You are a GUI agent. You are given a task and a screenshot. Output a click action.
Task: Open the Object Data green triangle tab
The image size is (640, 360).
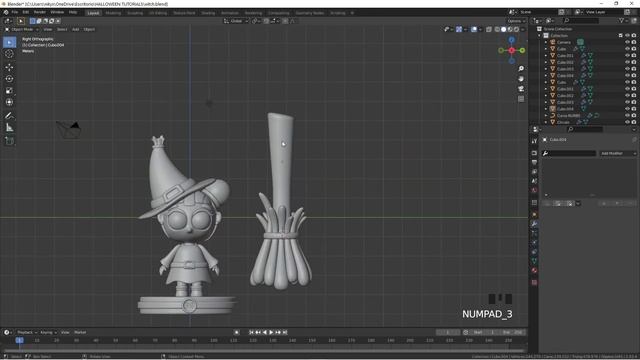point(534,261)
